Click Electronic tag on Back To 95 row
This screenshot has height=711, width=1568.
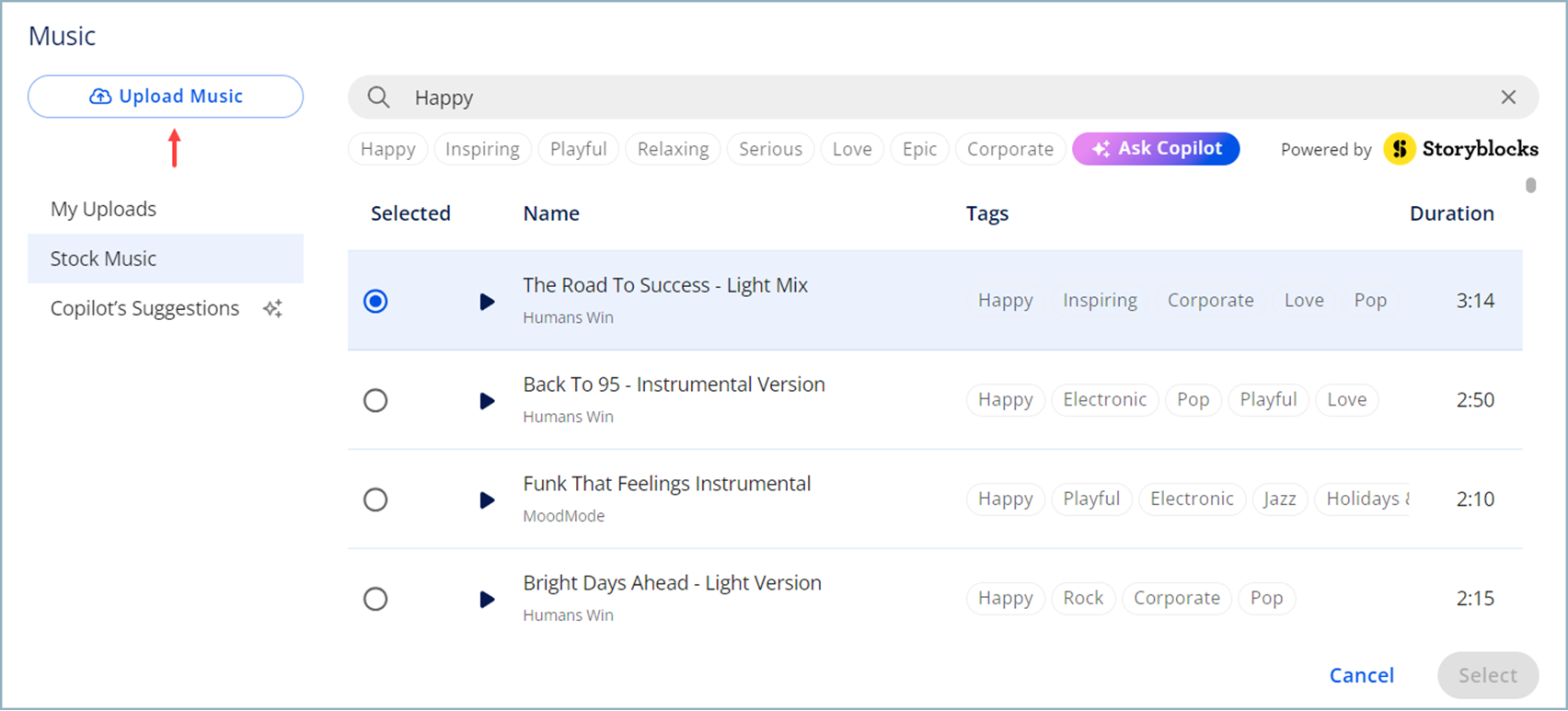point(1104,399)
